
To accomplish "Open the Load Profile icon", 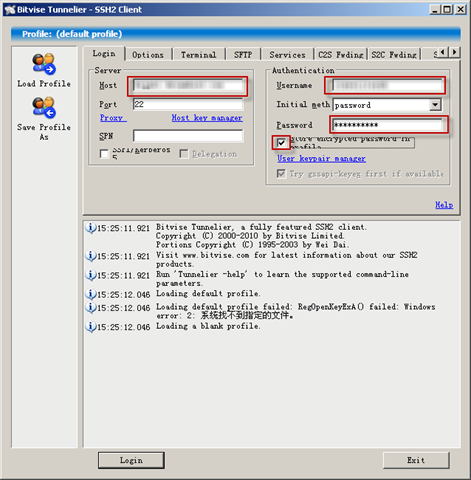I will [44, 64].
